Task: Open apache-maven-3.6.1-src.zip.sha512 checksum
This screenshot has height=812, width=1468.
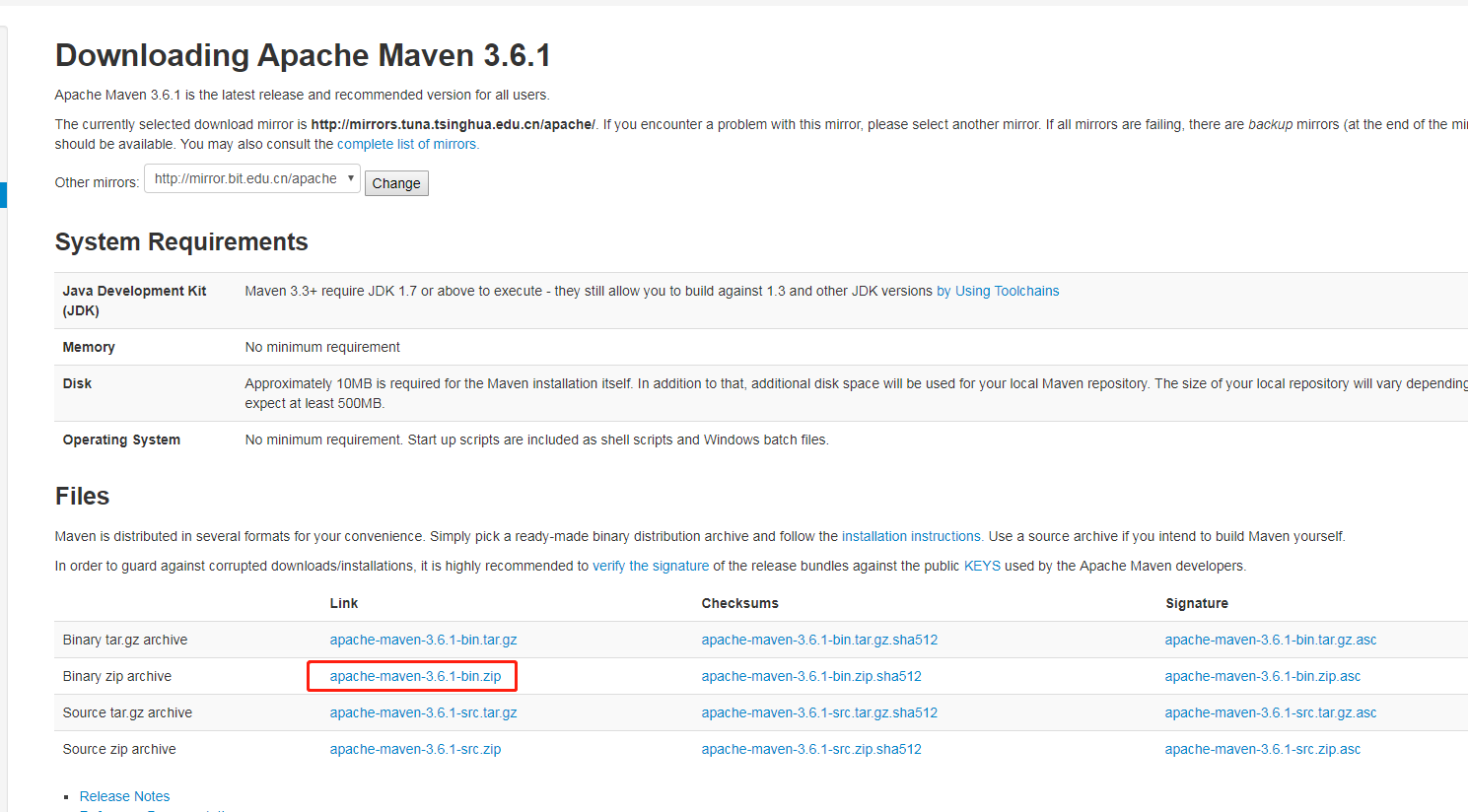Action: 811,749
